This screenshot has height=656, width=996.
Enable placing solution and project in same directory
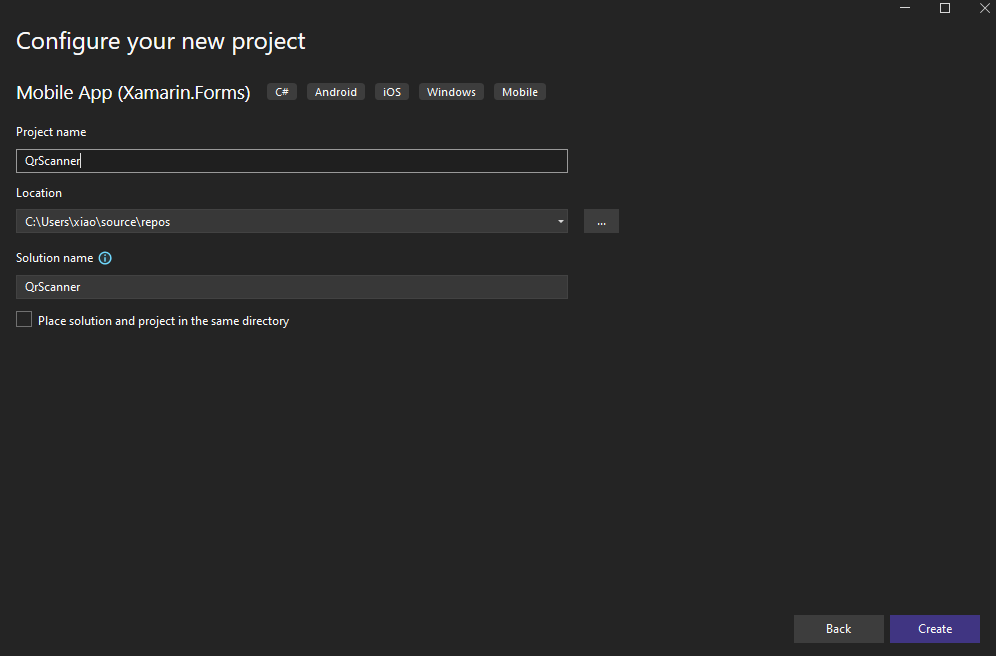pos(24,320)
